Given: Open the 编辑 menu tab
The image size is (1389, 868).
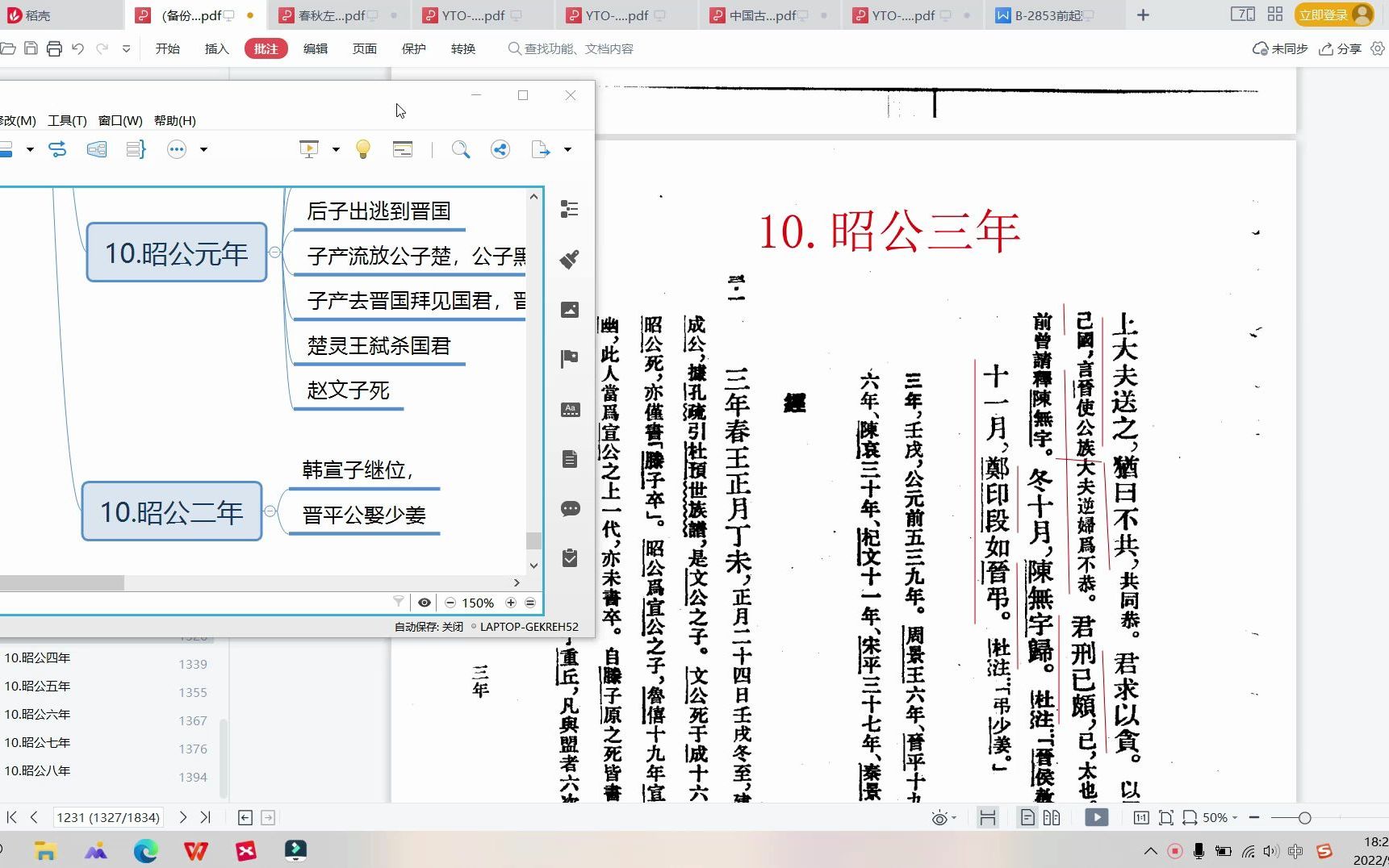Looking at the screenshot, I should click(x=316, y=49).
